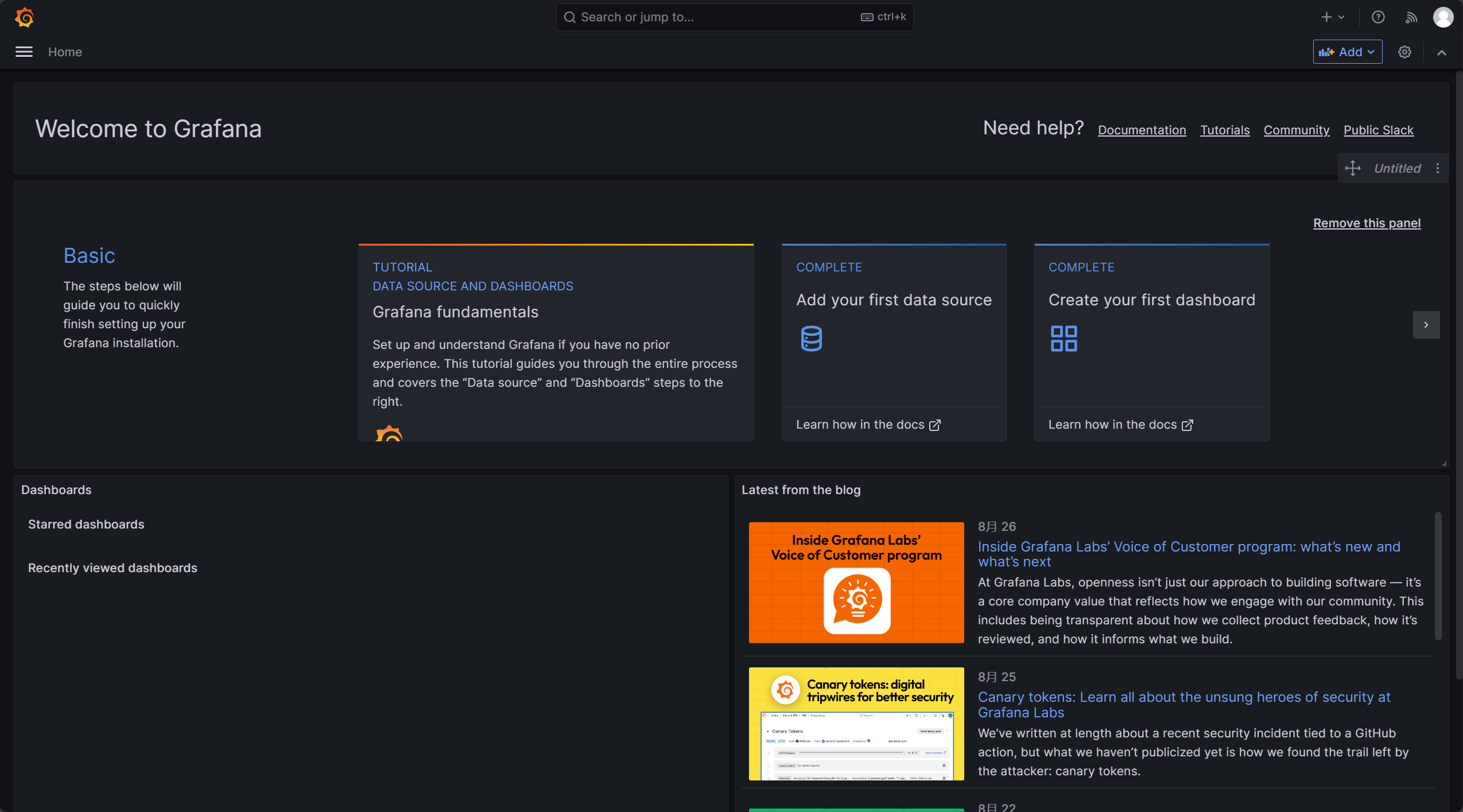
Task: Open dashboard settings gear icon
Action: pos(1404,52)
